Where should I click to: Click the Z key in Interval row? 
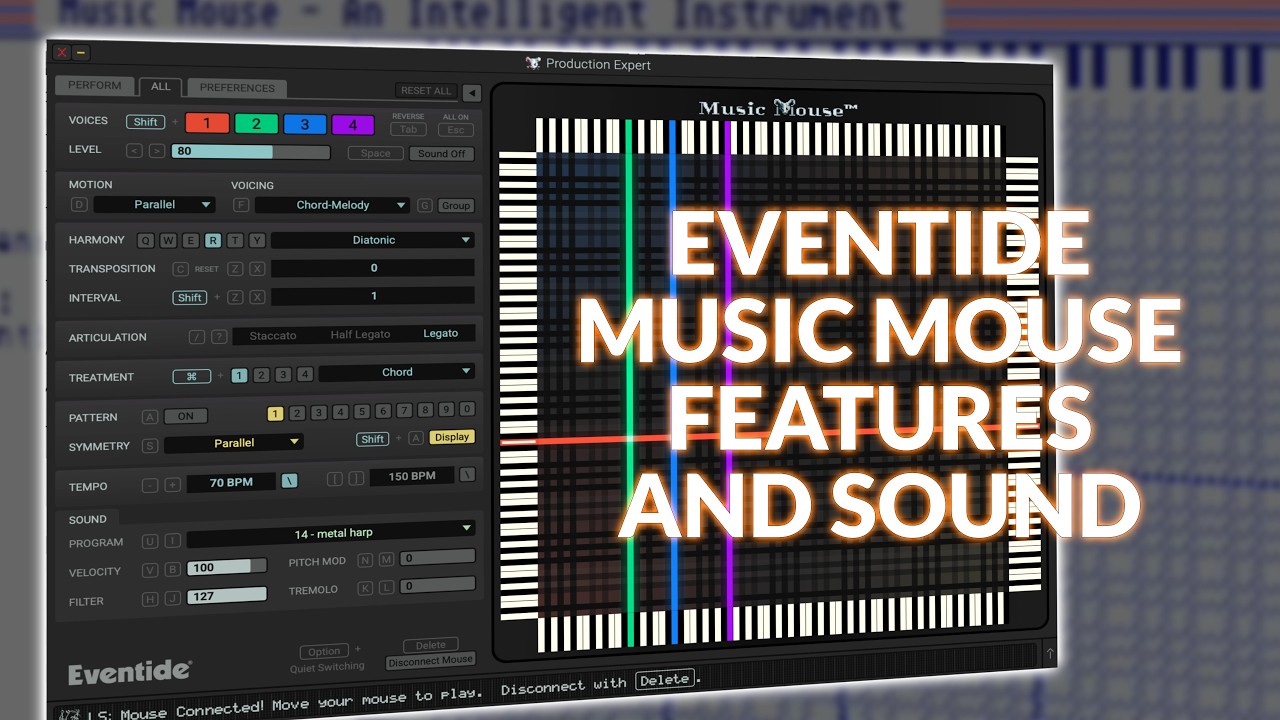point(235,298)
